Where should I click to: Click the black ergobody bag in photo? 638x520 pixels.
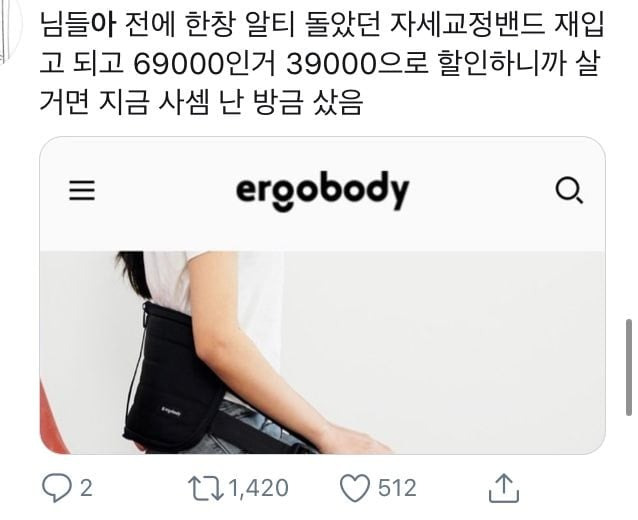point(173,376)
